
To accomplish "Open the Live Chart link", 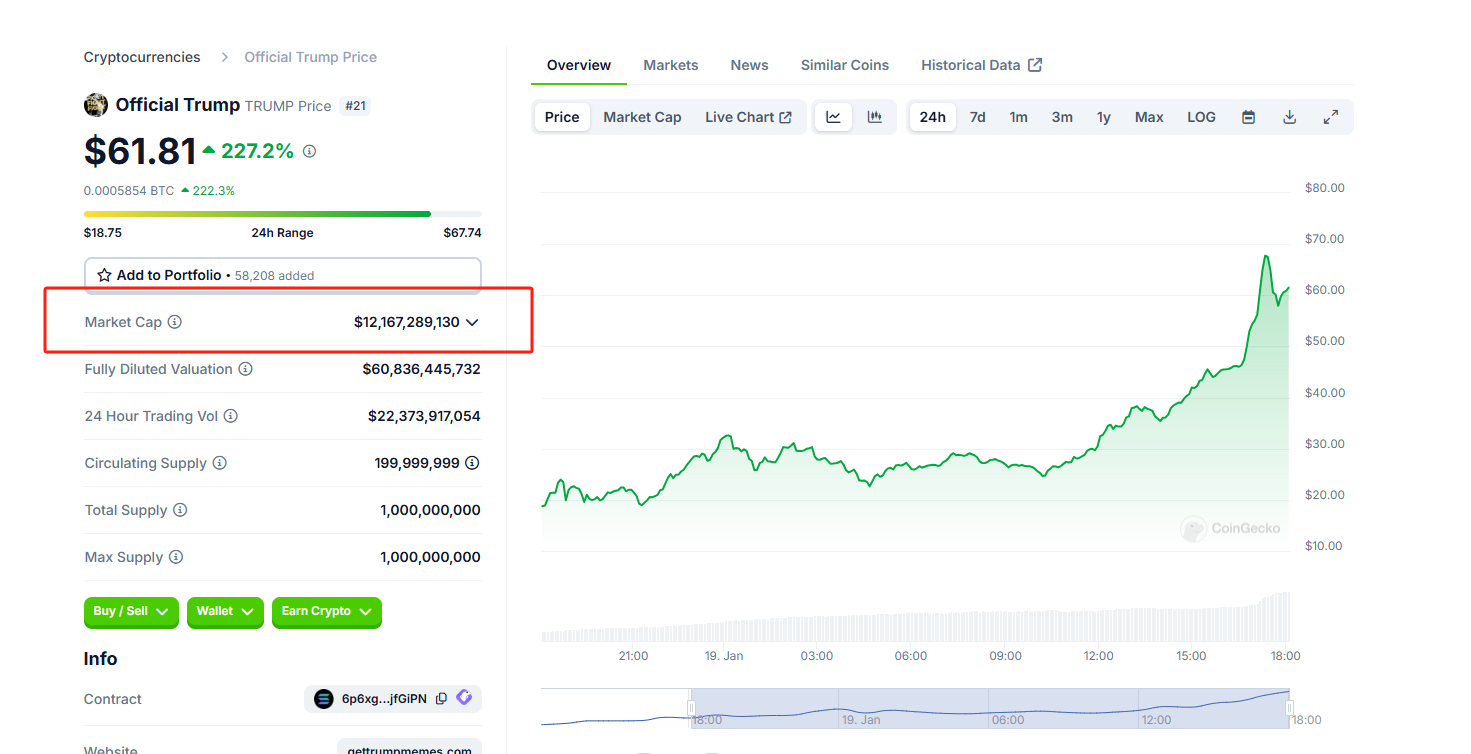I will pyautogui.click(x=748, y=117).
